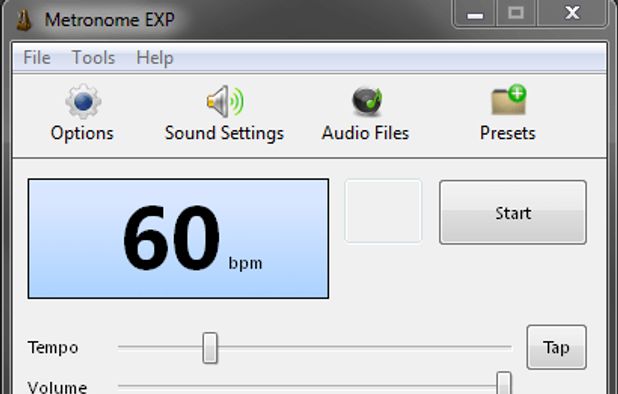Click the Tempo label text
Screen dimensions: 618x394
53,348
